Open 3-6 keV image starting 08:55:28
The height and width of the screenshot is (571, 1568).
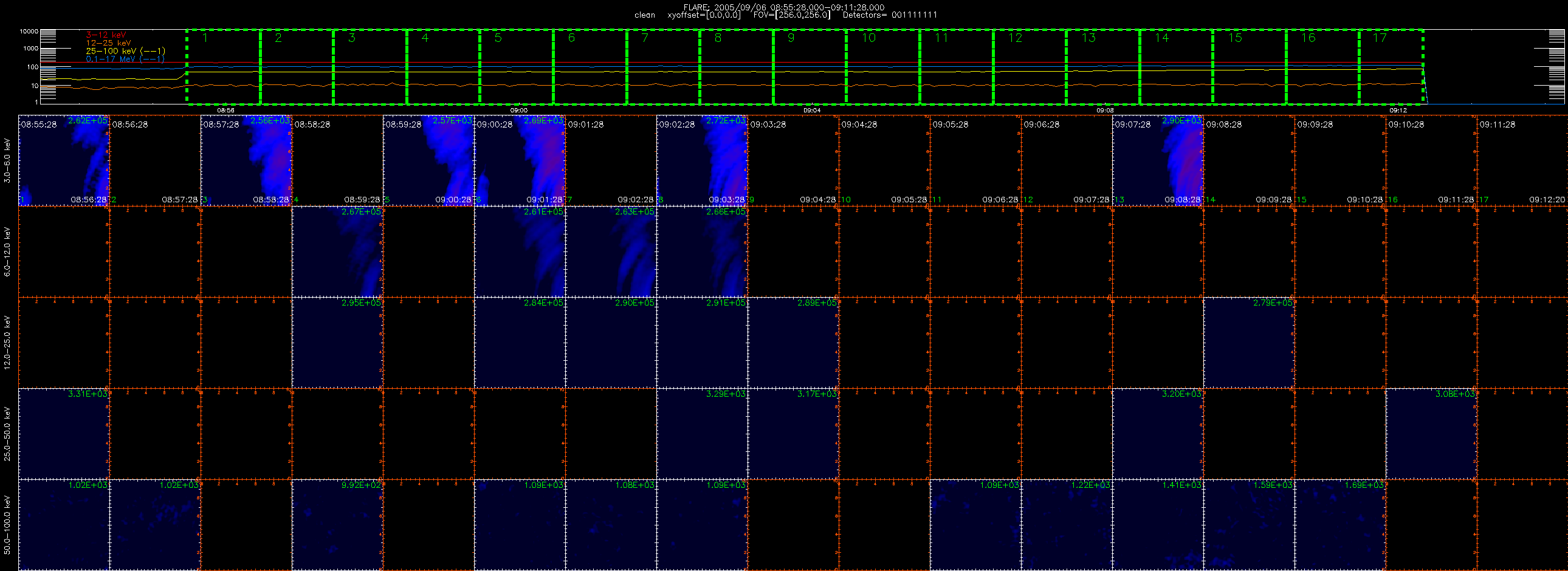[x=64, y=160]
